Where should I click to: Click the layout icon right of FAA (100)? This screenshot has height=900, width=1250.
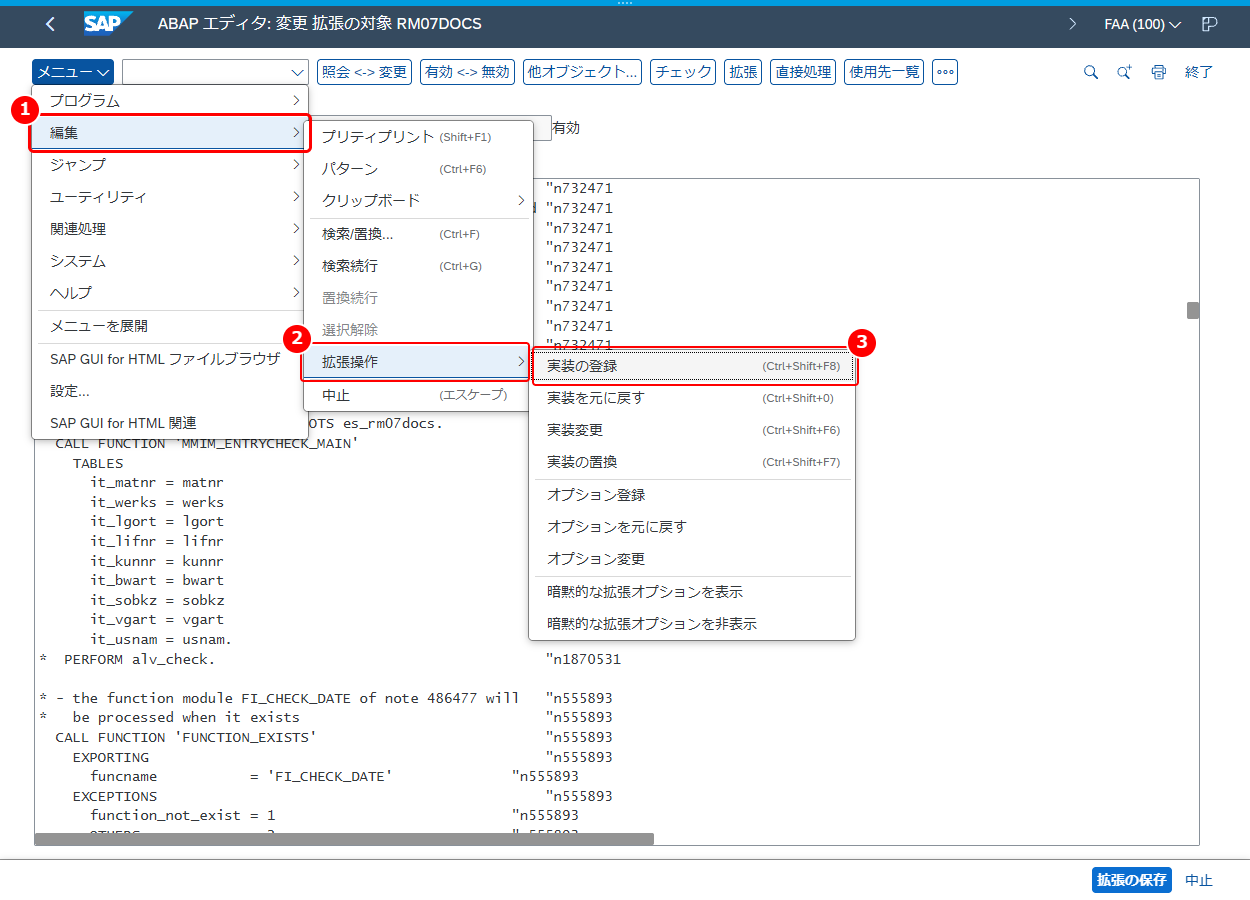click(1210, 24)
